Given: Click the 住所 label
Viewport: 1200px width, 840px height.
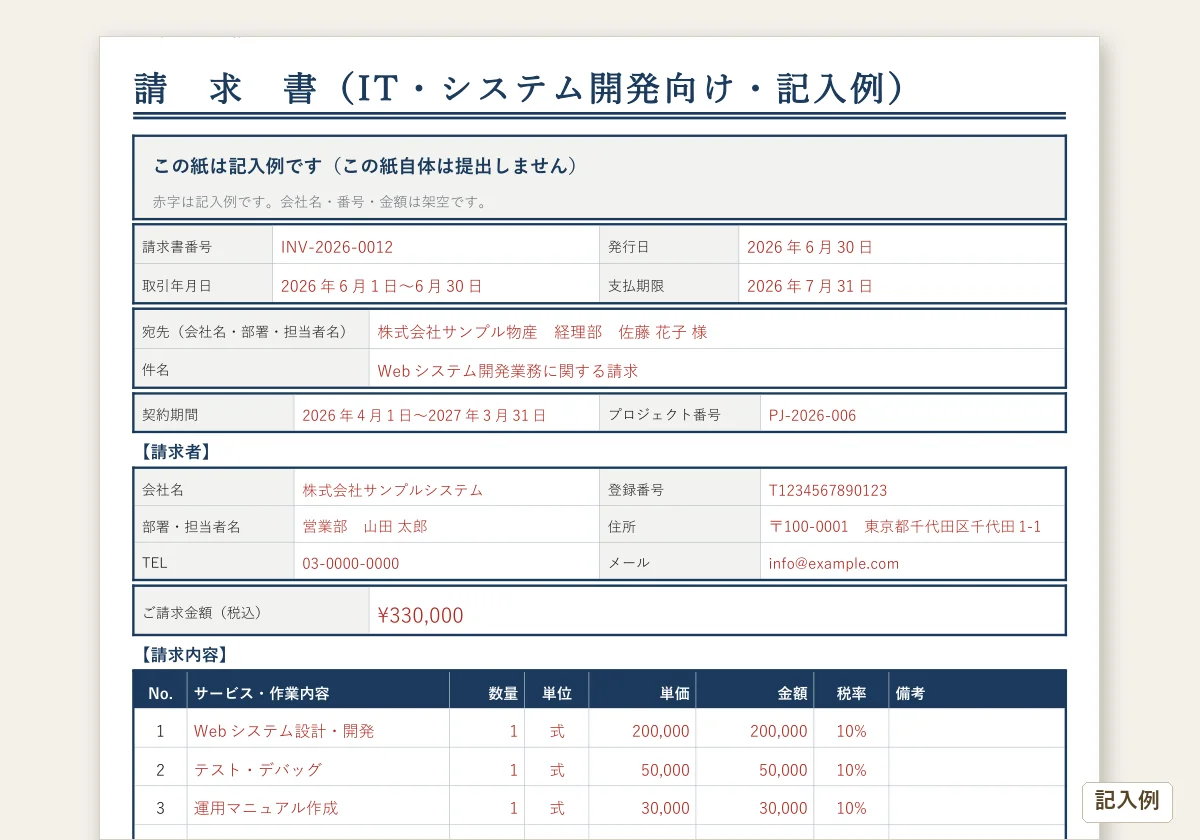Looking at the screenshot, I should [622, 526].
